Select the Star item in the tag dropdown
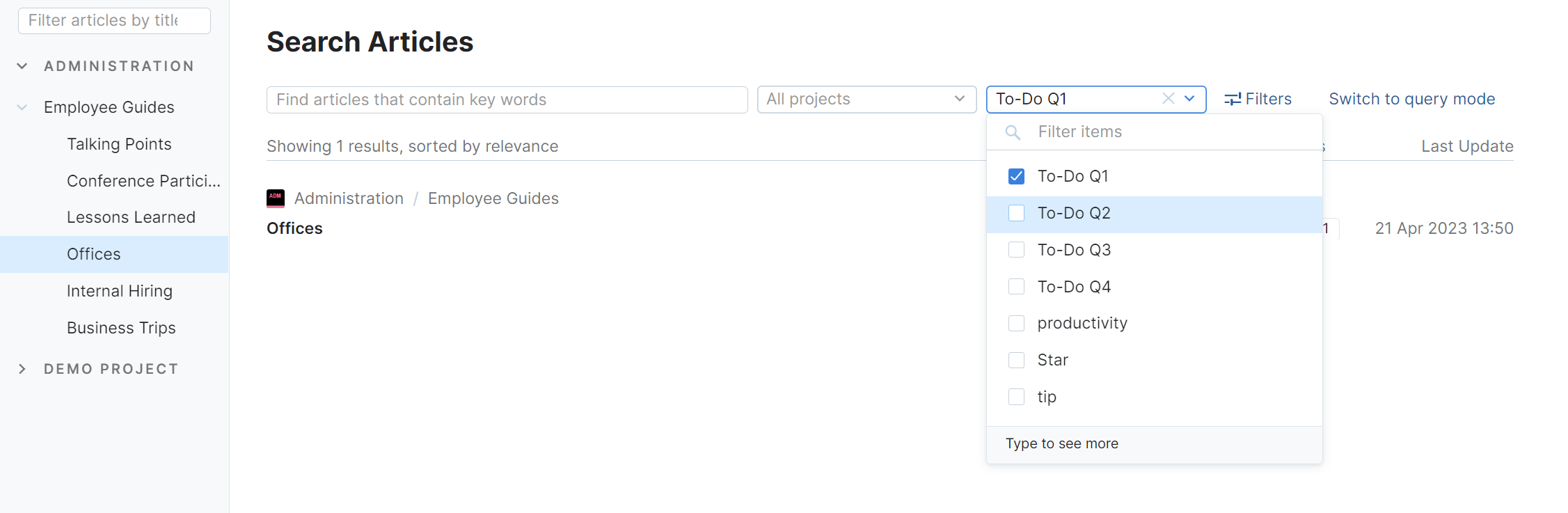Screen dimensions: 1568x513 click(1053, 360)
